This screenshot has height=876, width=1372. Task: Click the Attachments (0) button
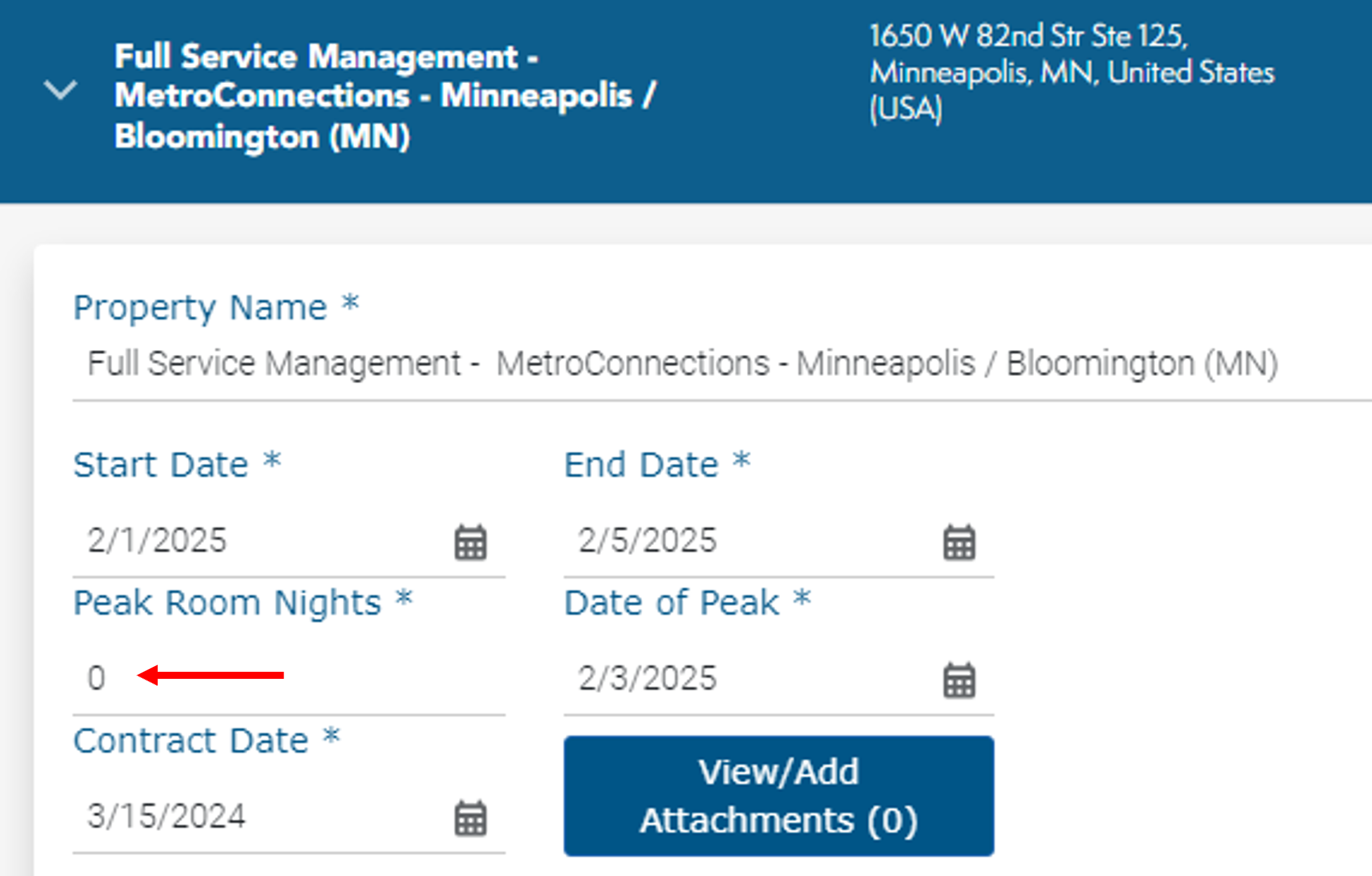pyautogui.click(x=778, y=795)
